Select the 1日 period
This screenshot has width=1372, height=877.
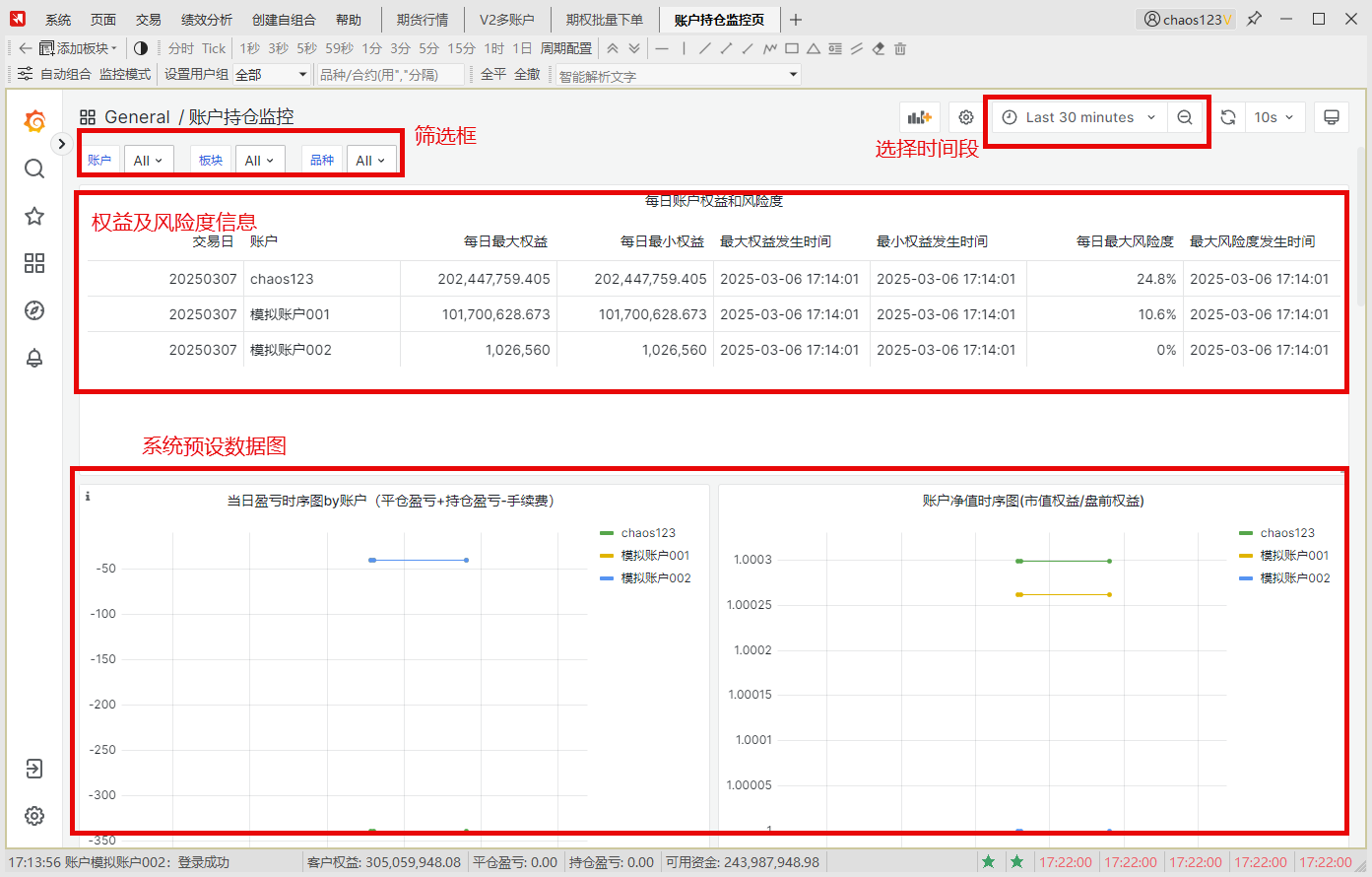tap(522, 48)
